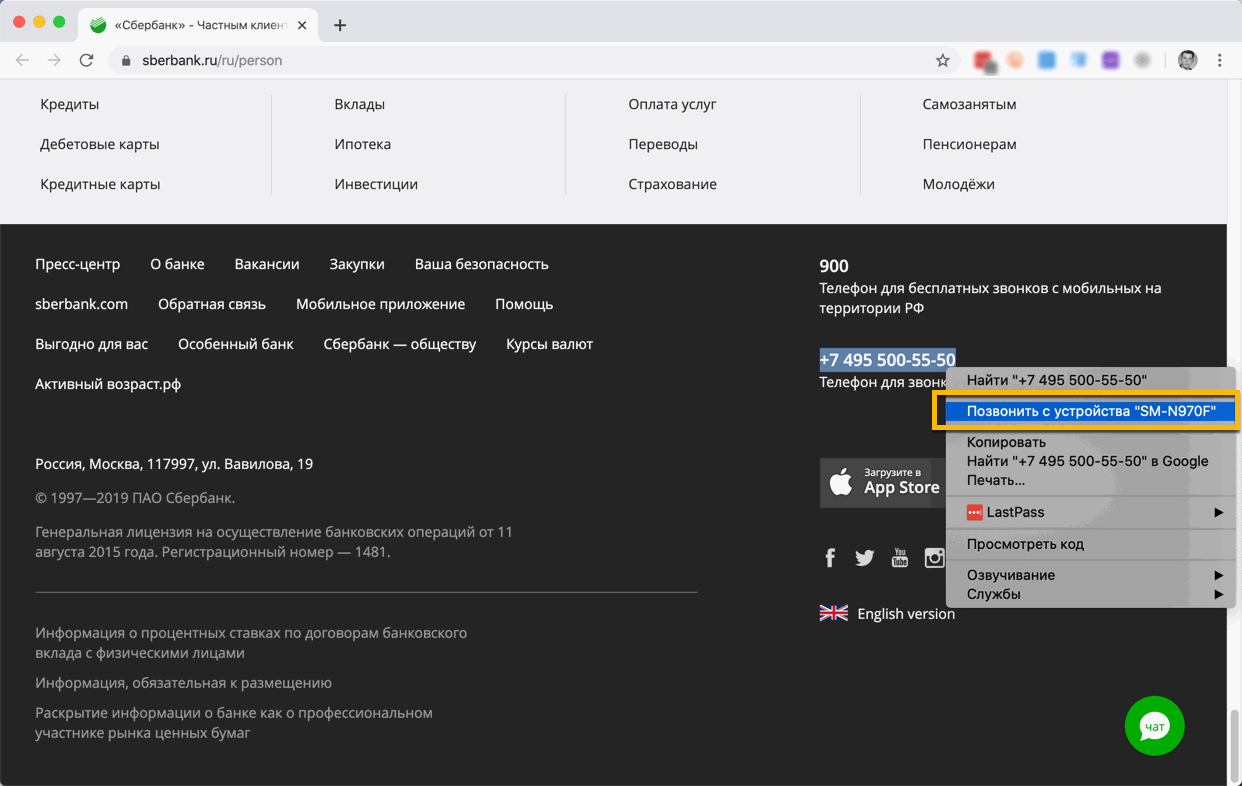Open Информация о процентных ставках link
The image size is (1242, 786).
[251, 643]
